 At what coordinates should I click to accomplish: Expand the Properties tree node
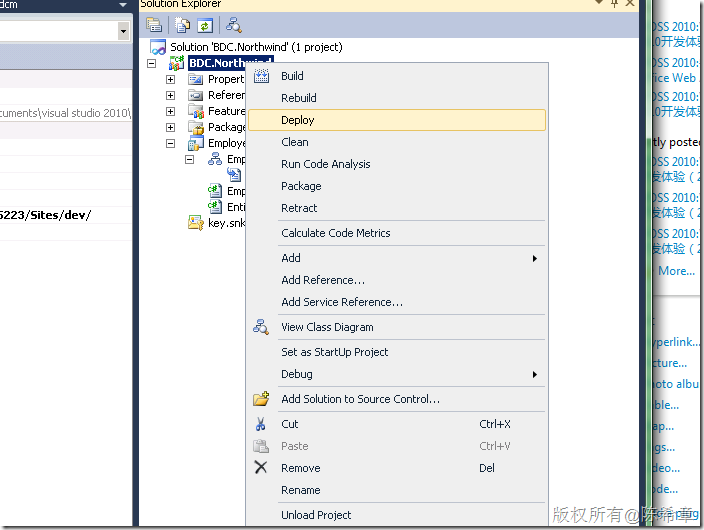tap(171, 80)
